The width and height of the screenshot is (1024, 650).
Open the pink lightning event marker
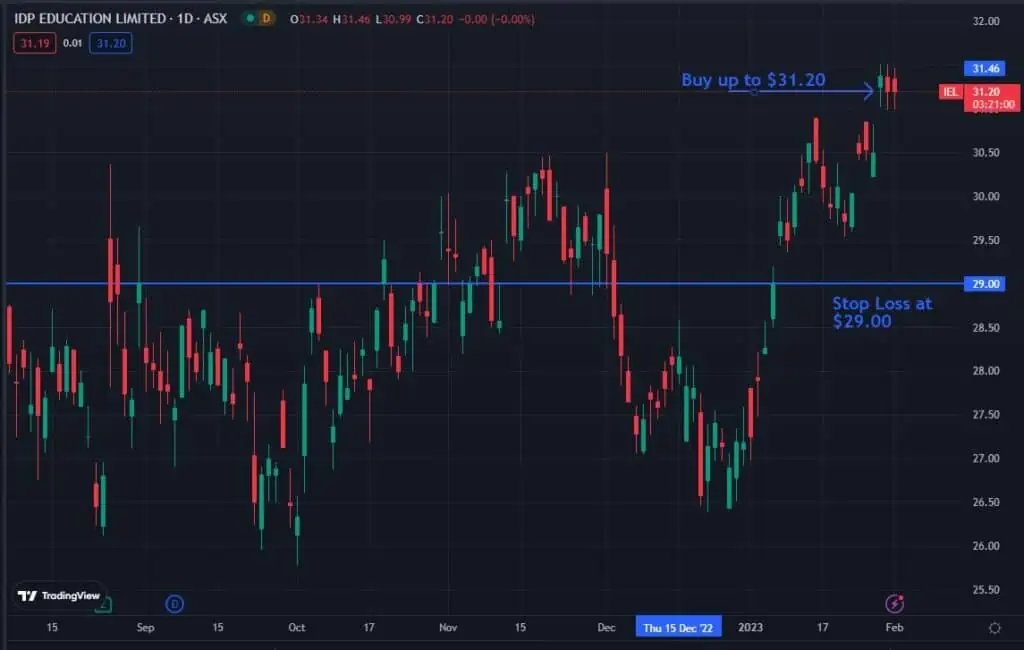pos(895,603)
